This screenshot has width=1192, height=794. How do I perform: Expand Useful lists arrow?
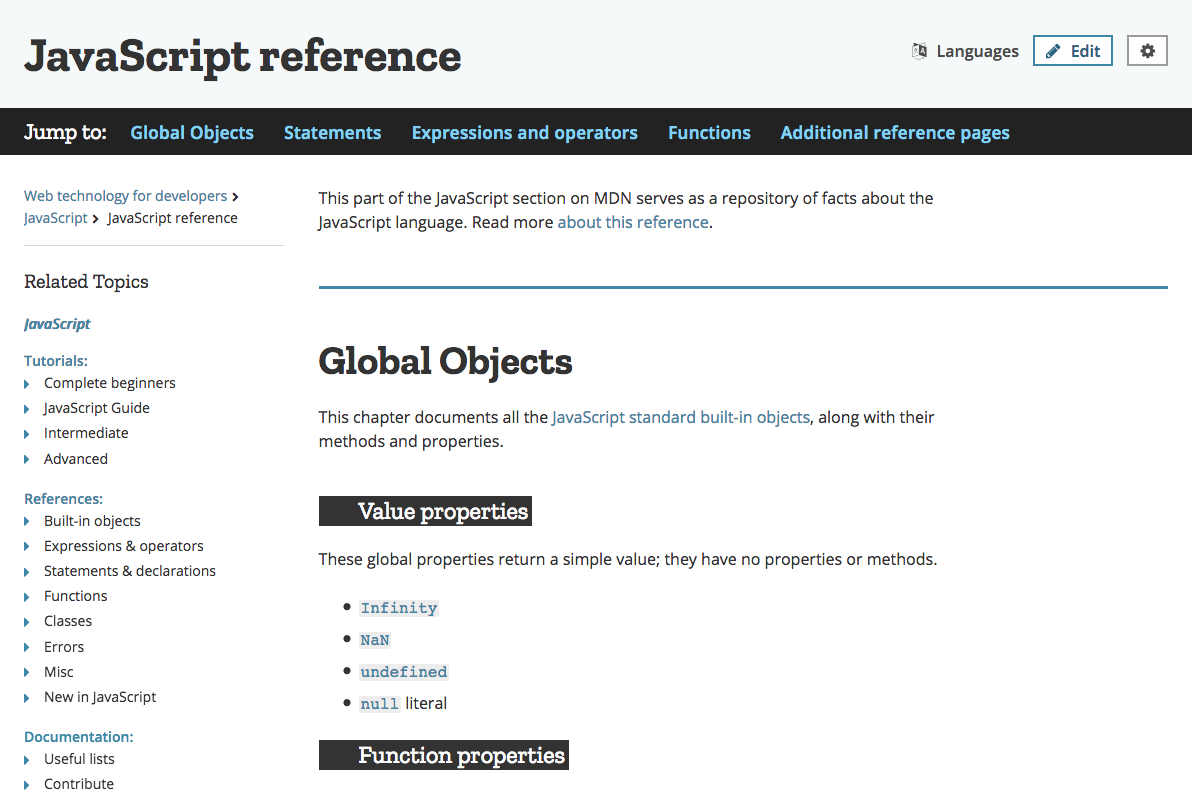pos(27,760)
